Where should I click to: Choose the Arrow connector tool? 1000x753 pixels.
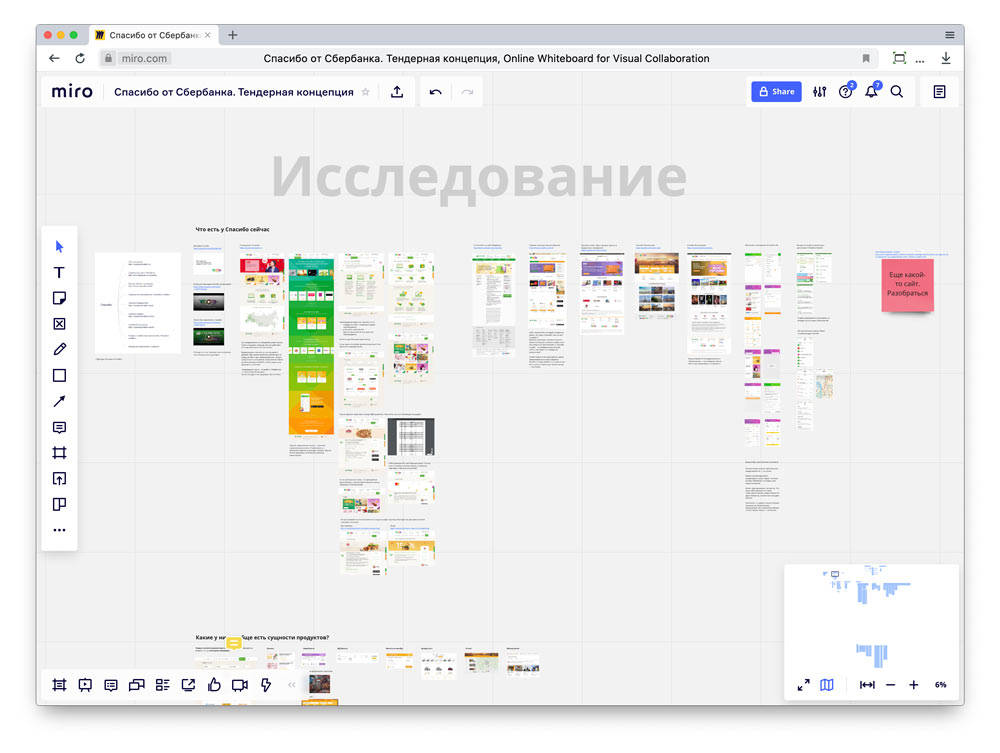tap(59, 401)
